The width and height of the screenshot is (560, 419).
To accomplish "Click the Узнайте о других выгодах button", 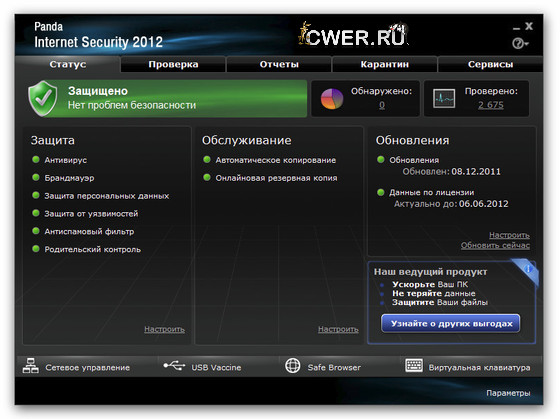I will 450,324.
